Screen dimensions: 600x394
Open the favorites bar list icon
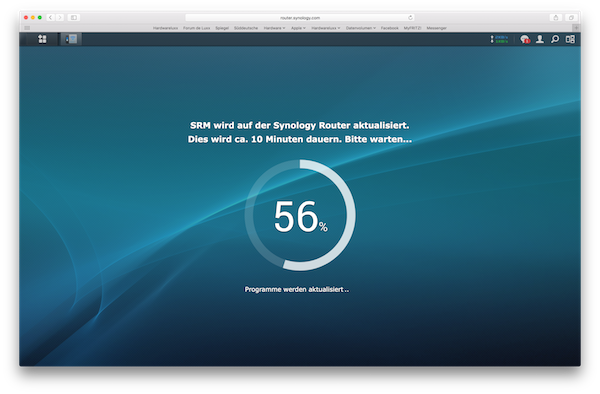(27, 28)
